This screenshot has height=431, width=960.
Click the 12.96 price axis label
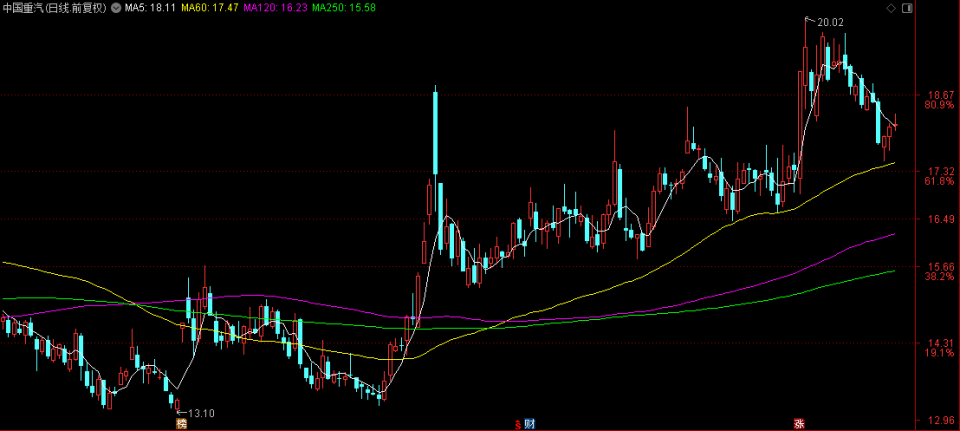(x=941, y=420)
